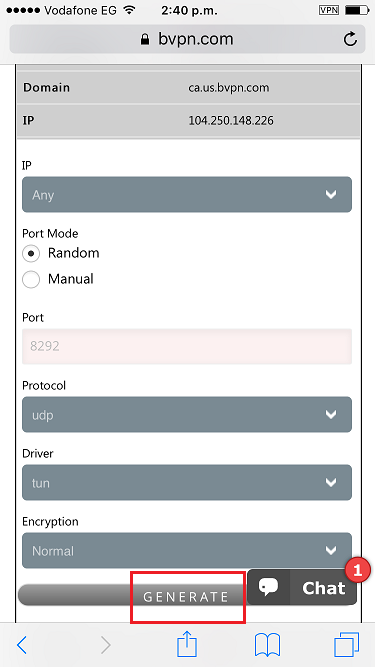Select the Random port mode radio
The width and height of the screenshot is (375, 667).
[31, 254]
